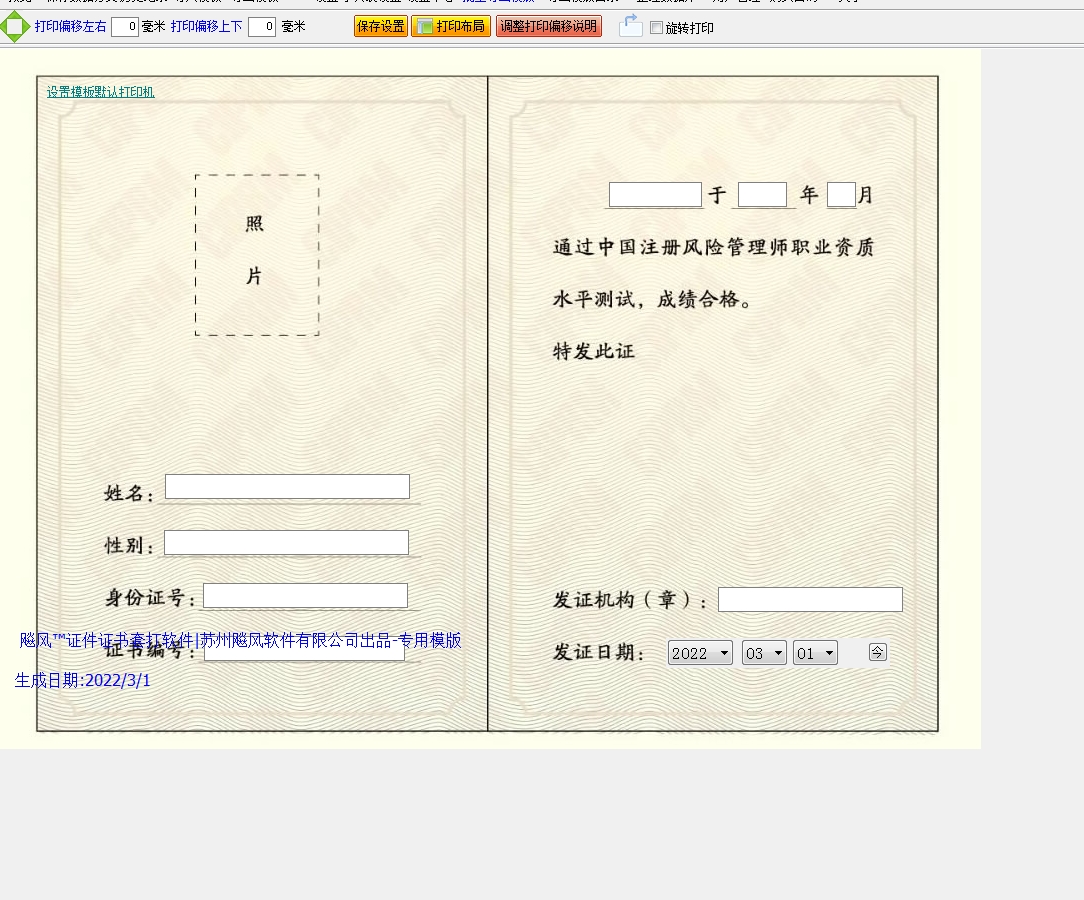
Task: Click the 设置模板默认打印机 link
Action: (99, 91)
